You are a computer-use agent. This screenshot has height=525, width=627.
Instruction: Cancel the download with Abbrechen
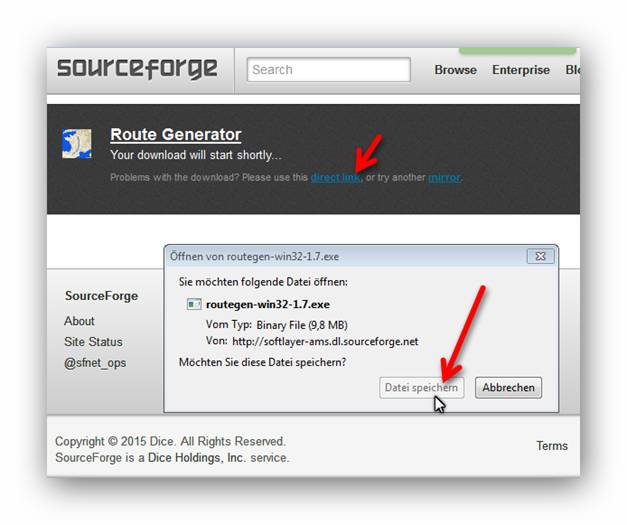(508, 387)
